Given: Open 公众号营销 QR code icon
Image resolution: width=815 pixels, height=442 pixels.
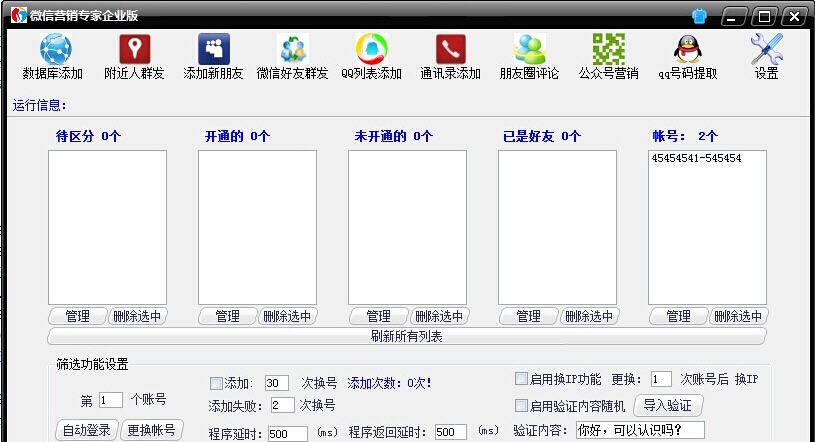Looking at the screenshot, I should (609, 49).
